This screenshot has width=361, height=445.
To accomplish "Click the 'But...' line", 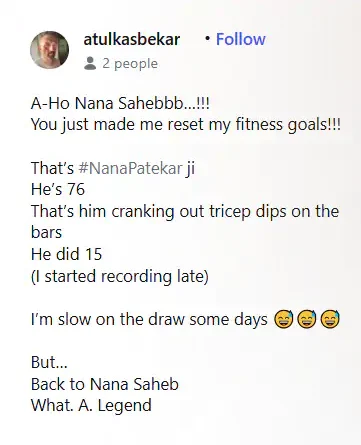I will [x=49, y=362].
